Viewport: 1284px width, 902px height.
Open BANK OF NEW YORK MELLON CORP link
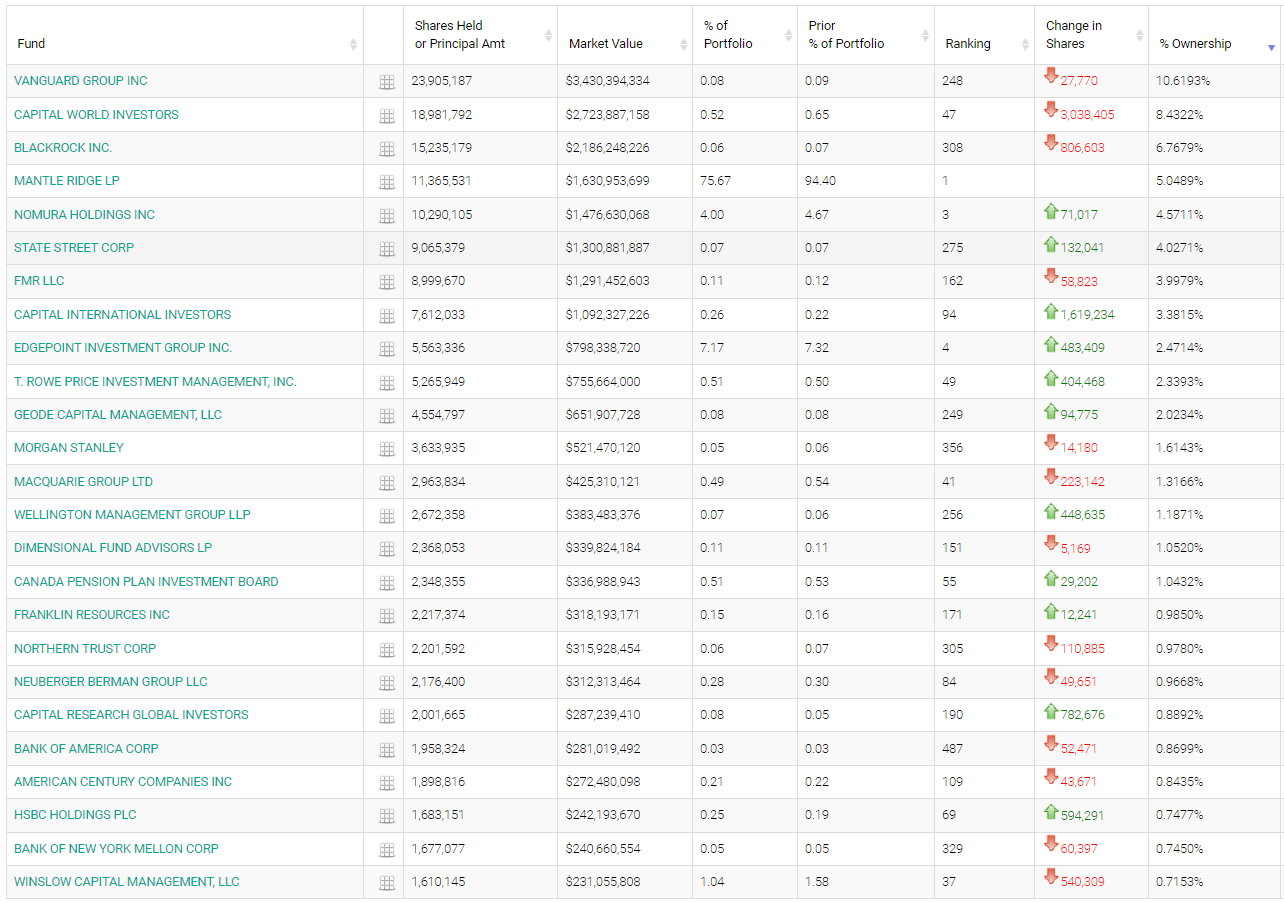point(116,849)
